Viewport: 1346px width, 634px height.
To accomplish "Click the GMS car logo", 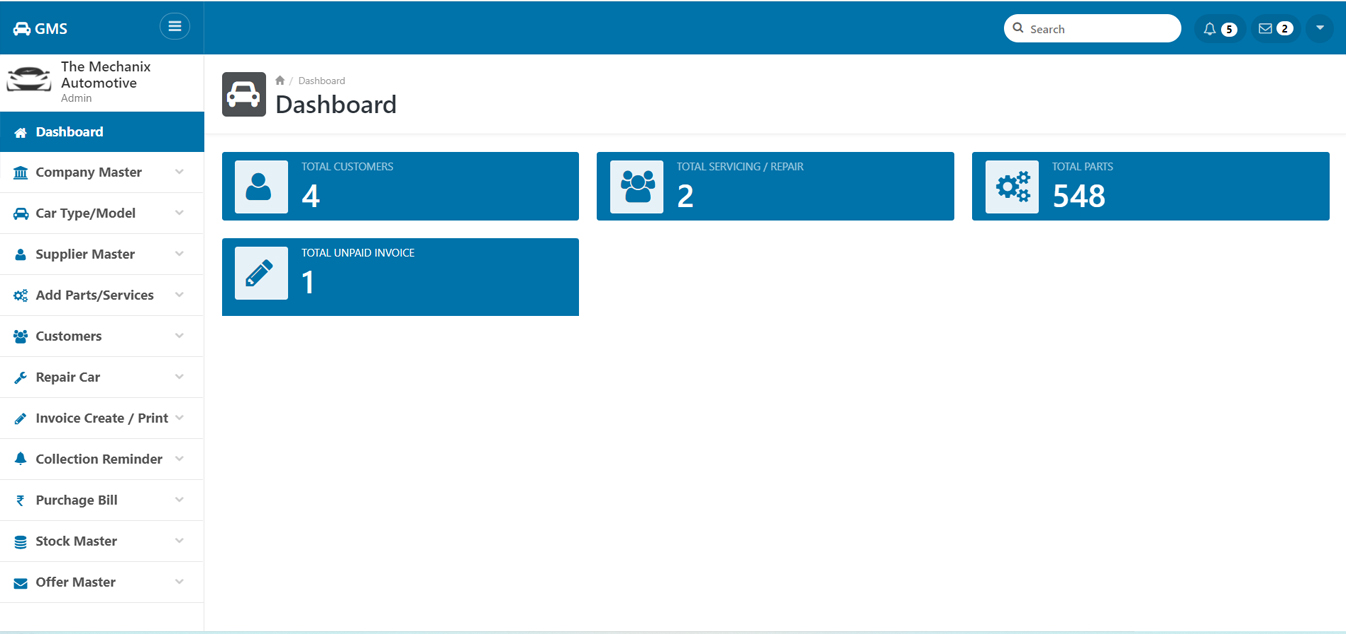I will pyautogui.click(x=21, y=29).
